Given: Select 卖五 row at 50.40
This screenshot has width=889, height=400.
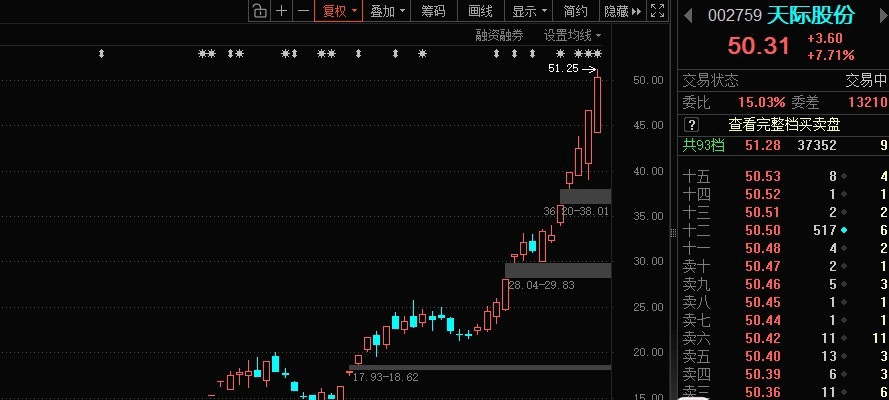Looking at the screenshot, I should 784,356.
